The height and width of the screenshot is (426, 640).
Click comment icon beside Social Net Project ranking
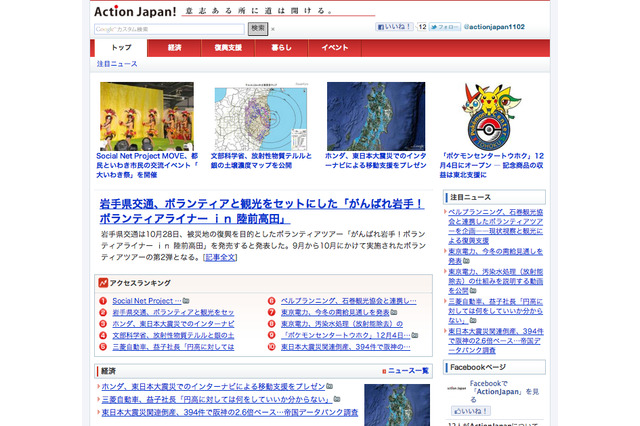coord(186,301)
